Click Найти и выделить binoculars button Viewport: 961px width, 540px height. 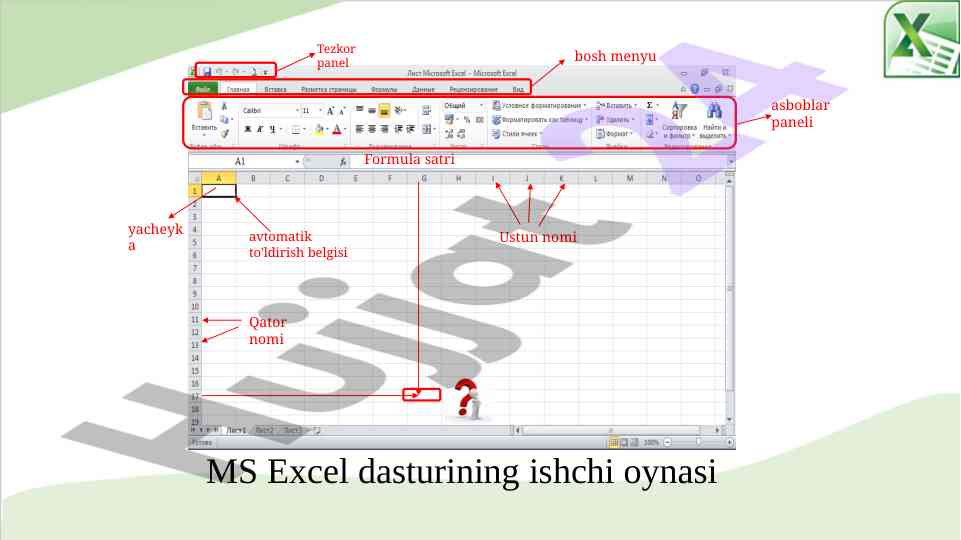715,120
